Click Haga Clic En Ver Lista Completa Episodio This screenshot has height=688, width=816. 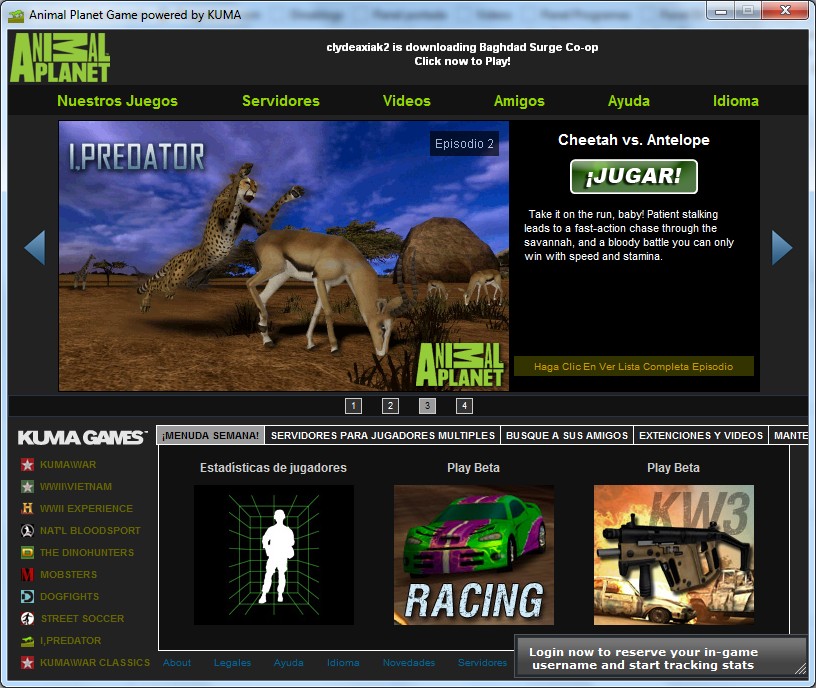[x=633, y=366]
